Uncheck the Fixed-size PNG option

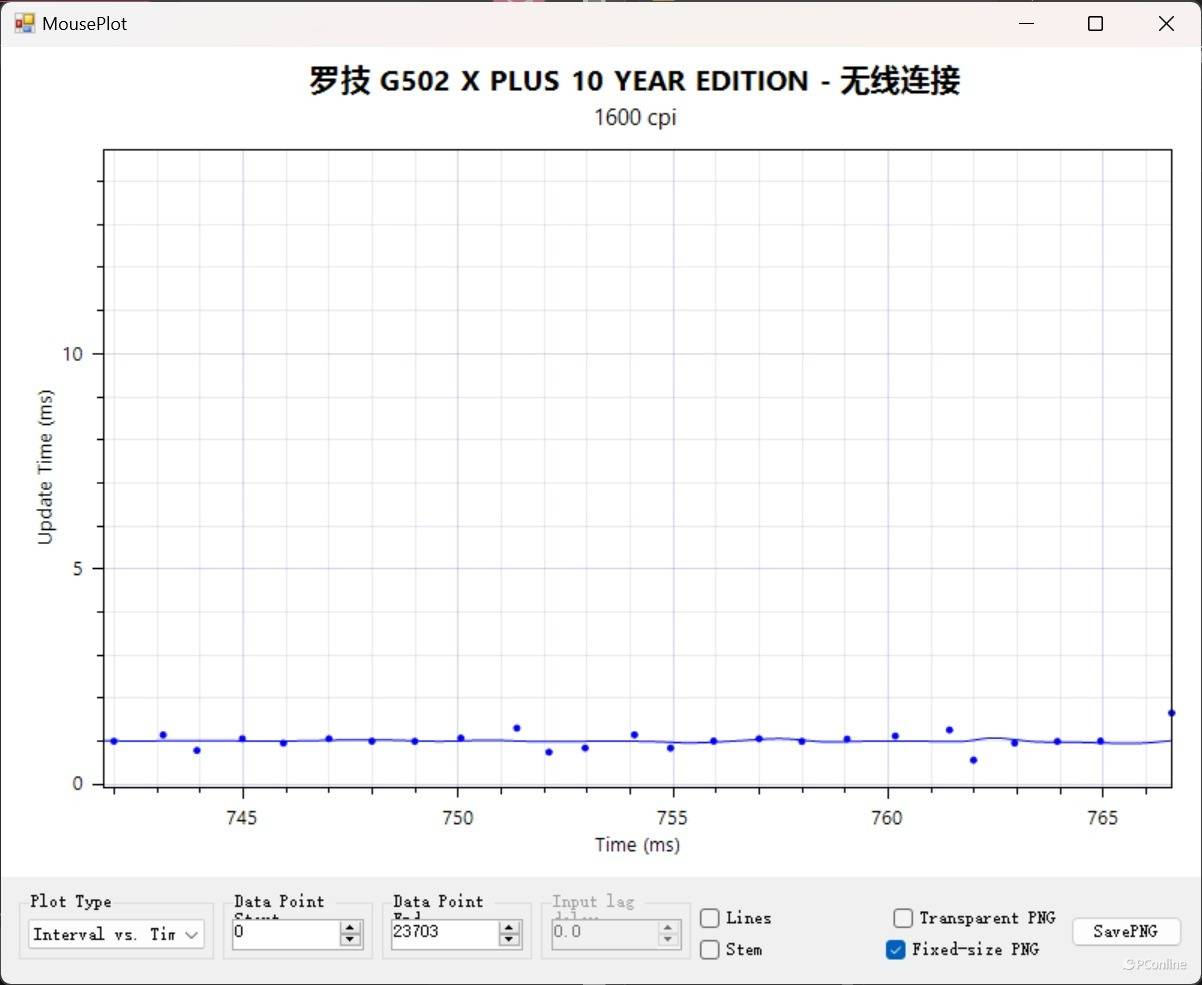896,949
